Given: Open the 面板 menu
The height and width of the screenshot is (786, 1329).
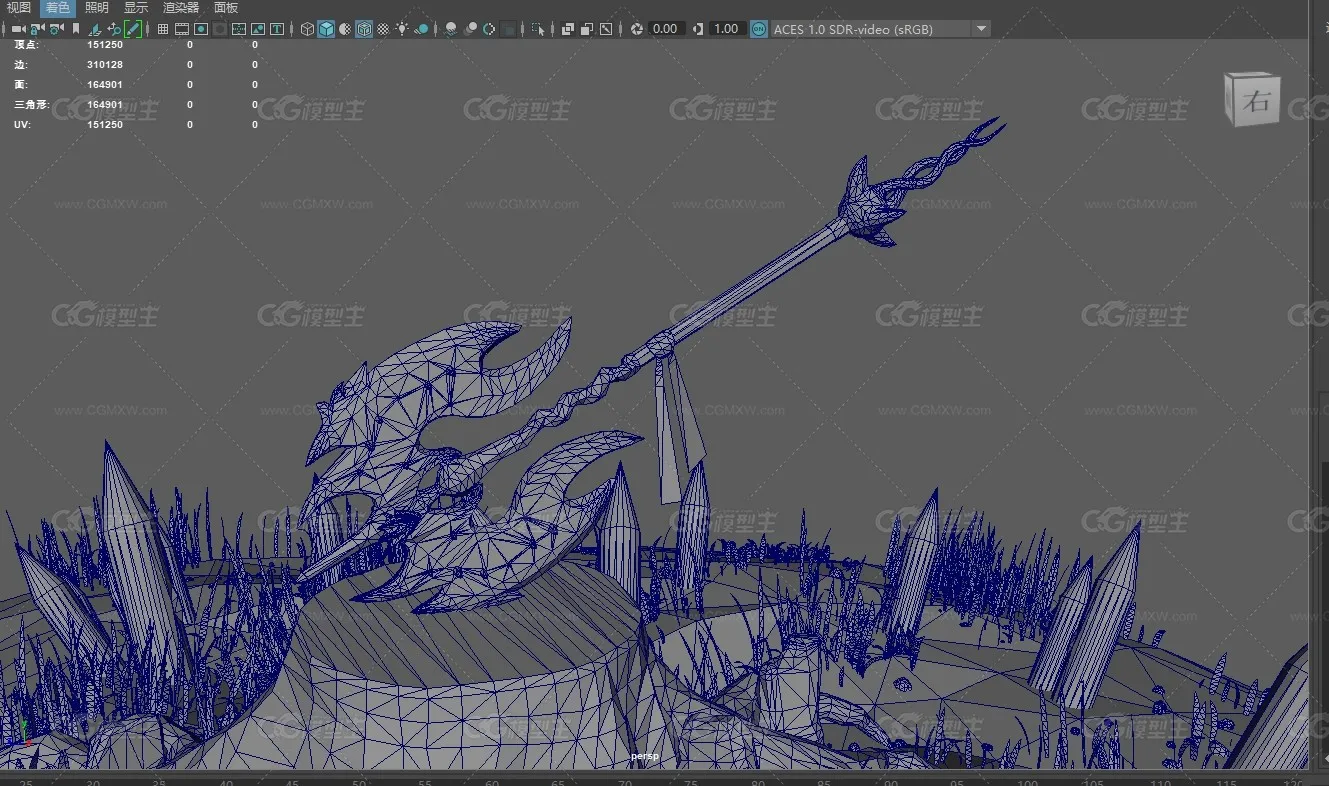Looking at the screenshot, I should 226,8.
